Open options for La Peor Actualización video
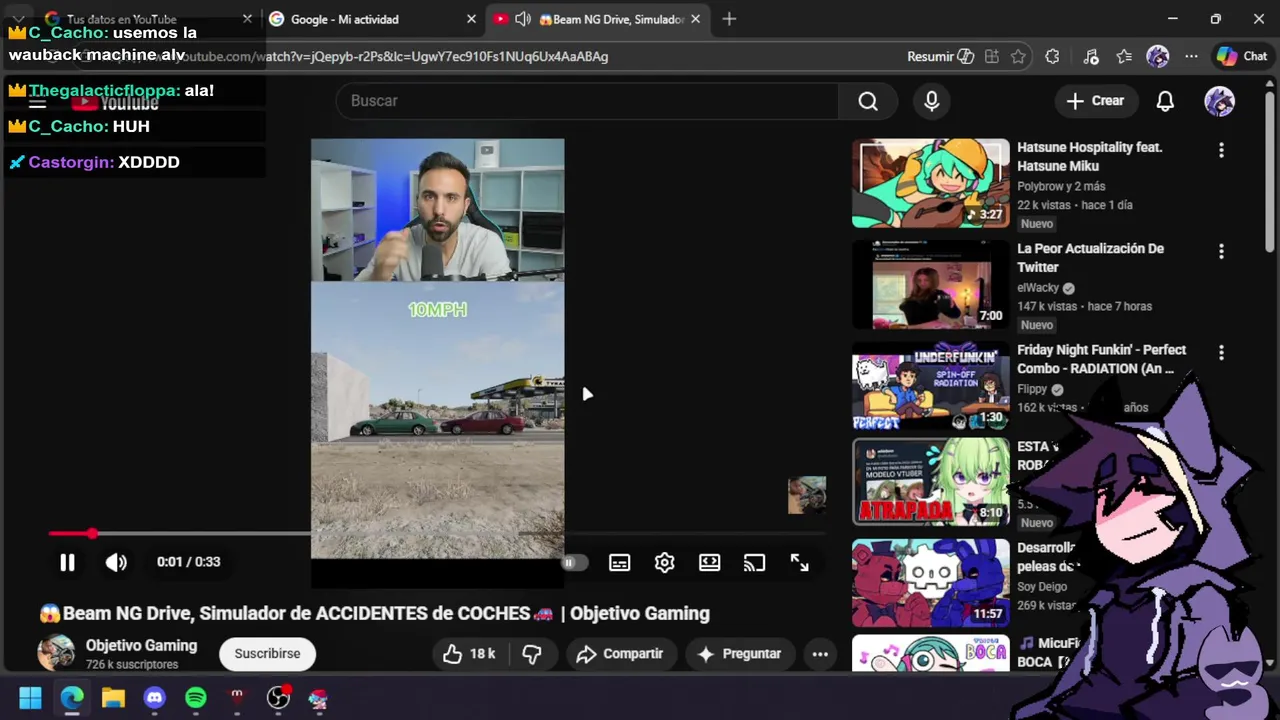Viewport: 1280px width, 720px height. [x=1221, y=251]
